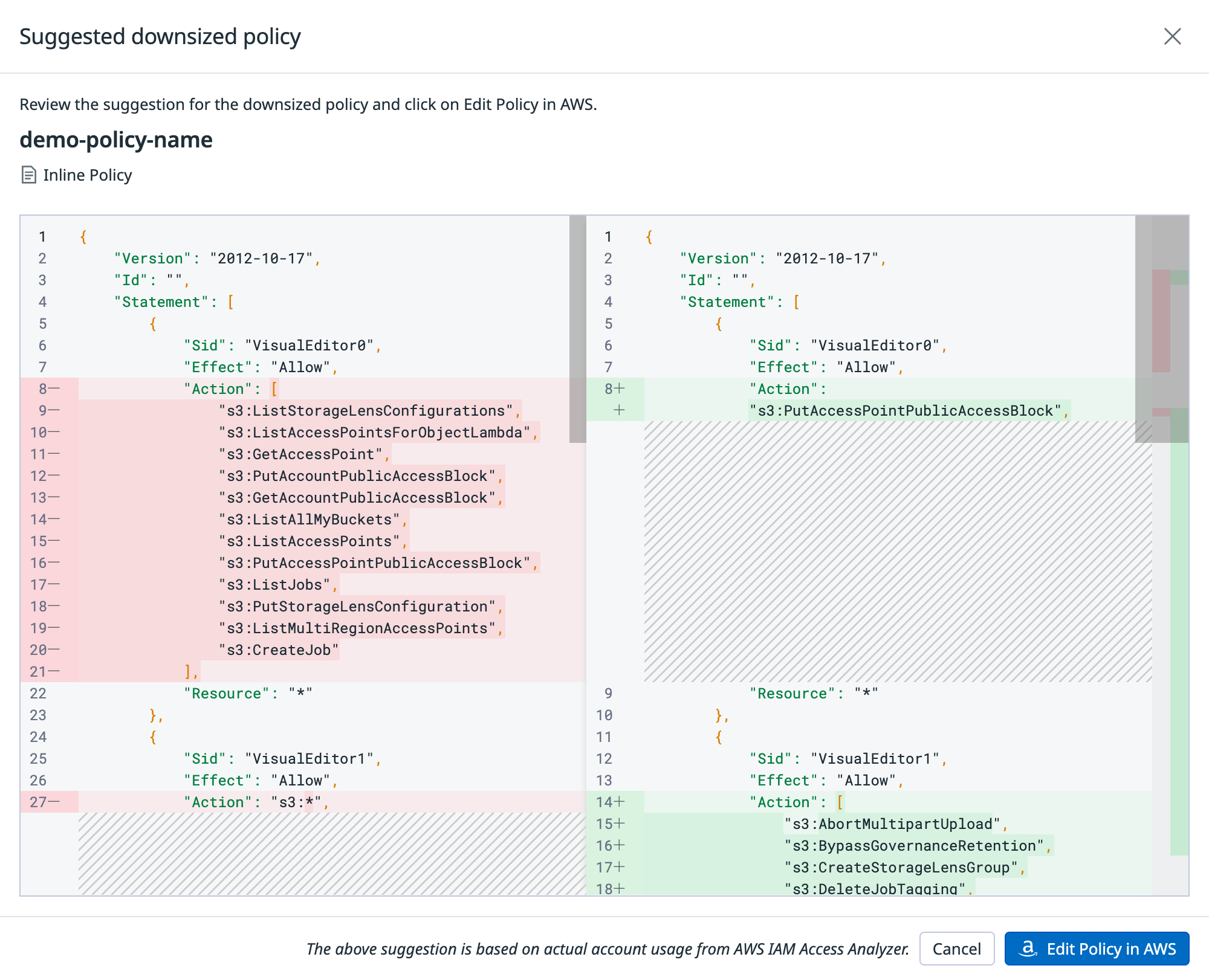Select the s3:CreateJob line in left pane
Screen dimensions: 1209x980
coord(279,650)
